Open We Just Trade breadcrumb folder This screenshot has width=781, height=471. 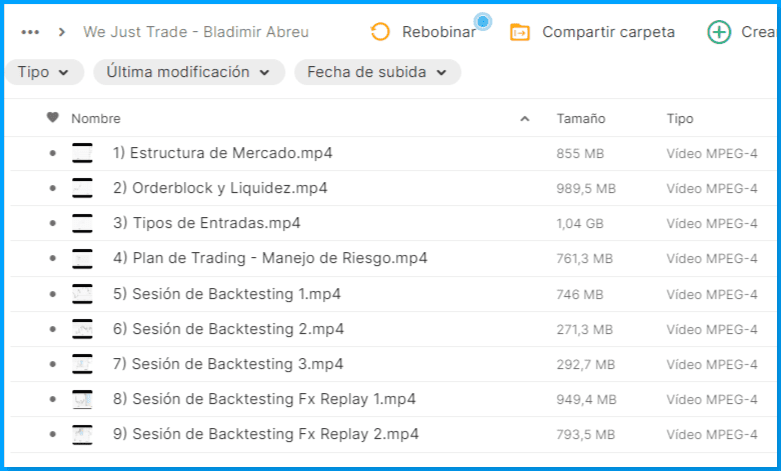(x=196, y=32)
